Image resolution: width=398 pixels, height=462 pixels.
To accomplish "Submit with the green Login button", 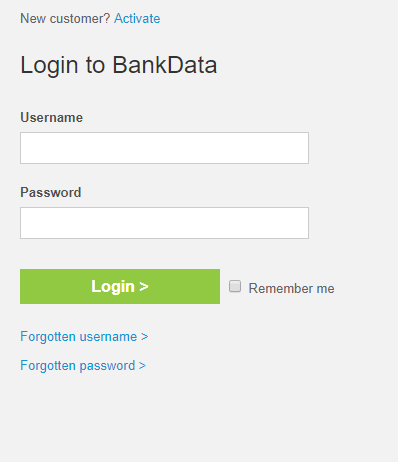I will coord(120,286).
